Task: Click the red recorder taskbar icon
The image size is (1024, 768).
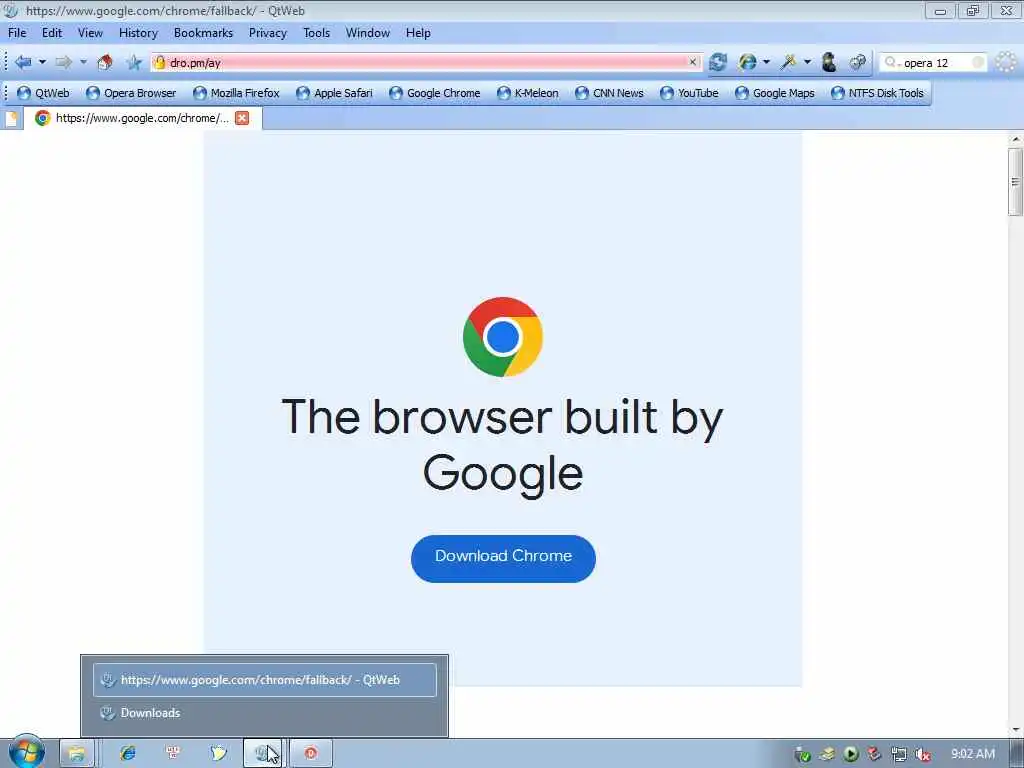Action: 311,754
